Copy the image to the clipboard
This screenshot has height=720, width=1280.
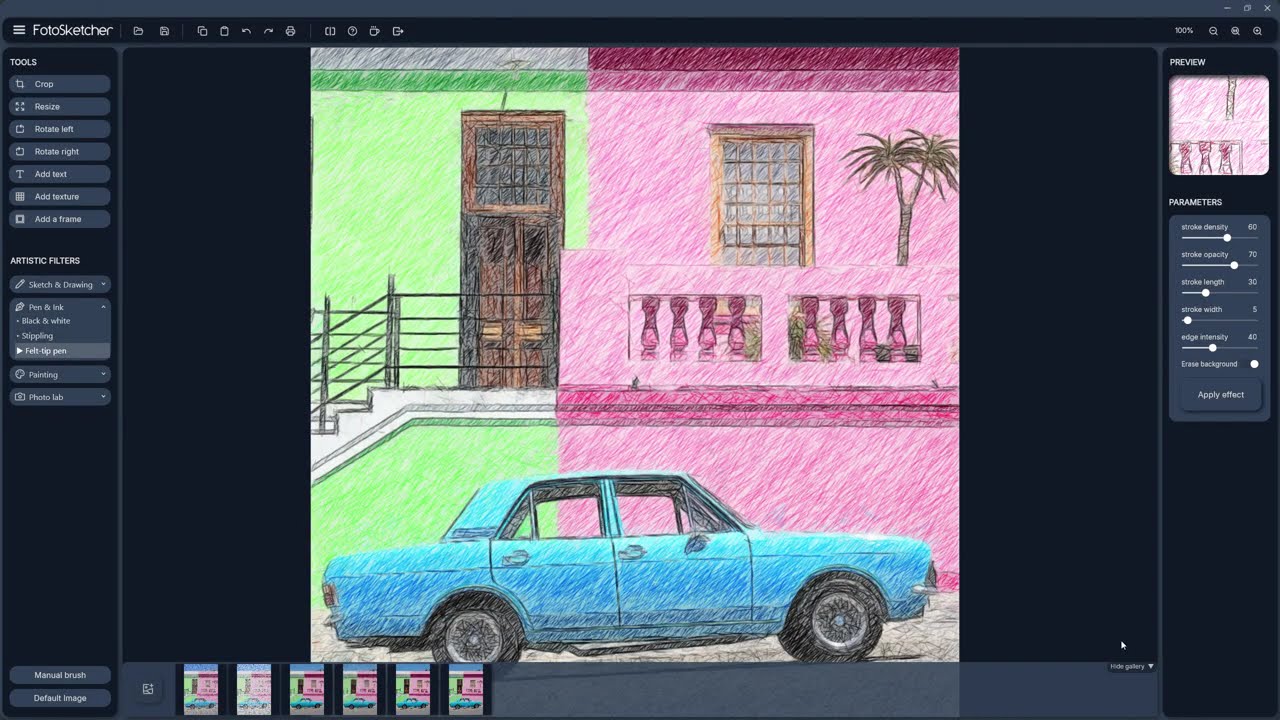(202, 31)
